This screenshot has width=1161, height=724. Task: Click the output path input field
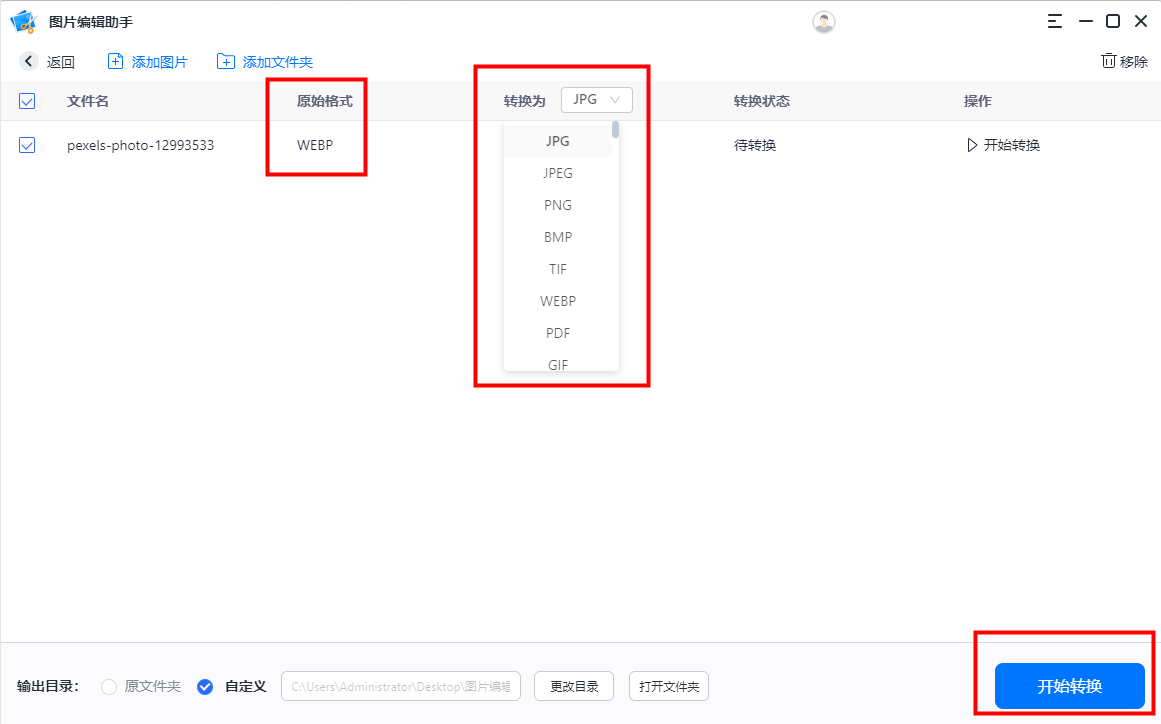pyautogui.click(x=401, y=686)
